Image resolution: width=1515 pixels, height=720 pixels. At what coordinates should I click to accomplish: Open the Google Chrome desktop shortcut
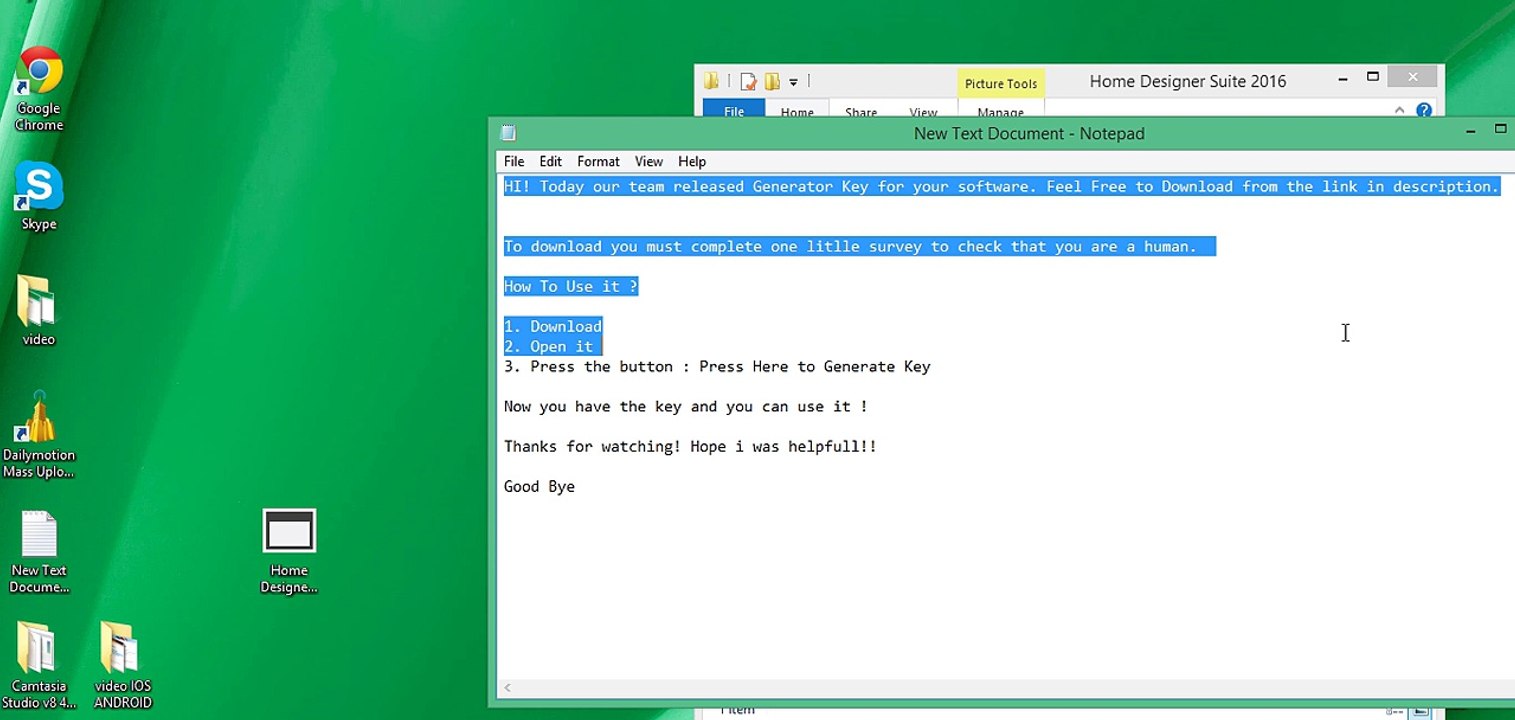(x=39, y=88)
